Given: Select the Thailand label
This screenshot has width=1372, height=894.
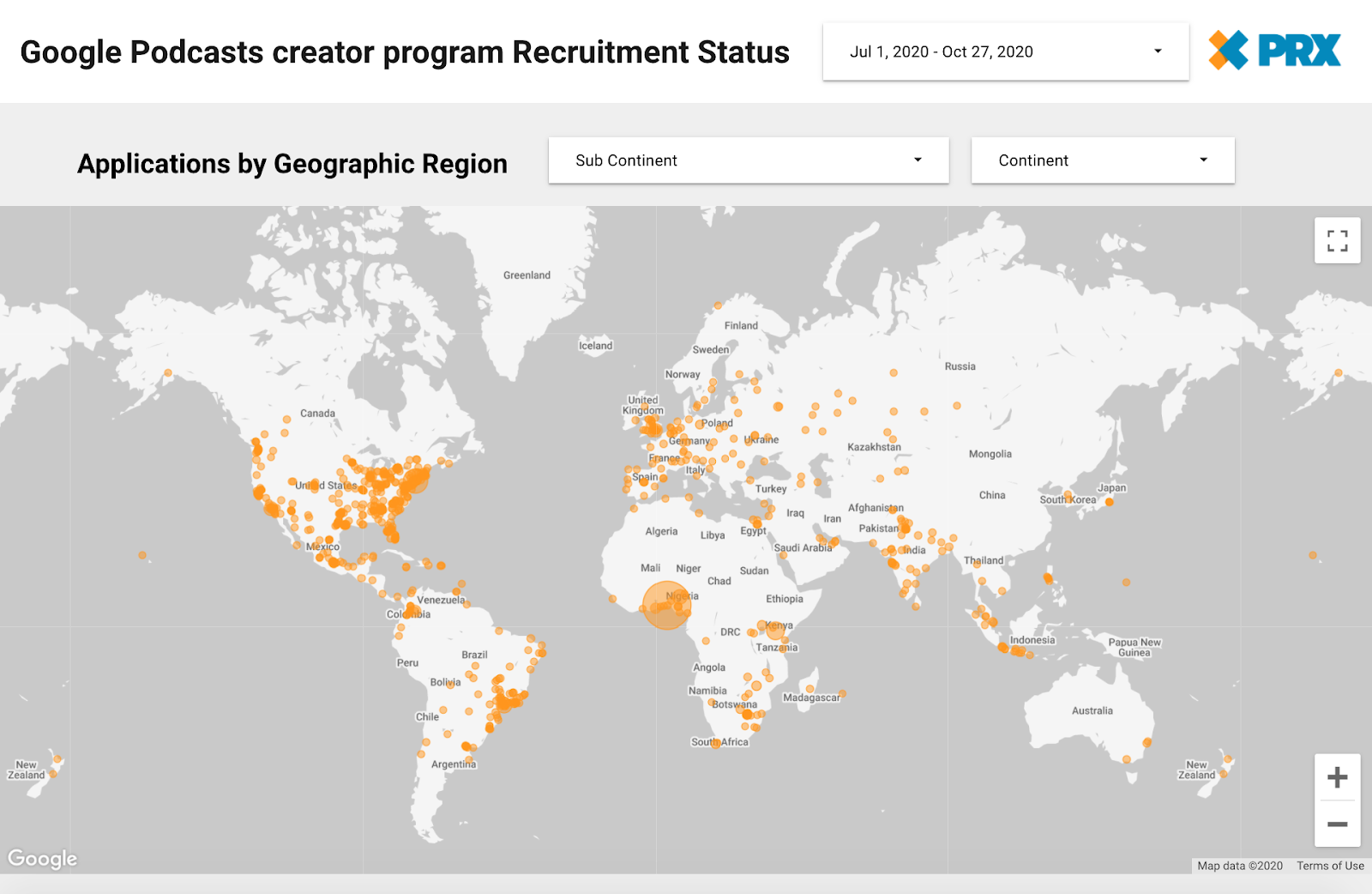Looking at the screenshot, I should [x=984, y=561].
